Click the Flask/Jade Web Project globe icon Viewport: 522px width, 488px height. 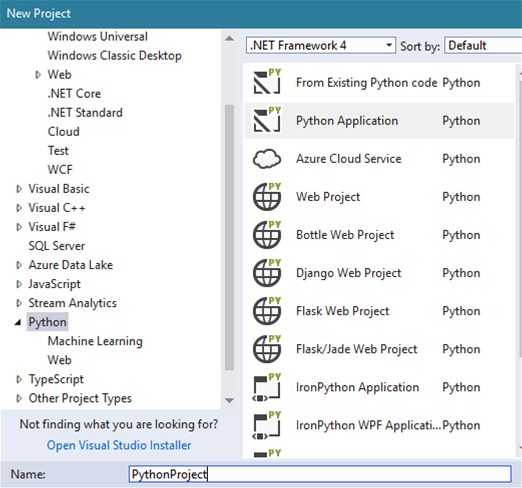click(x=267, y=349)
